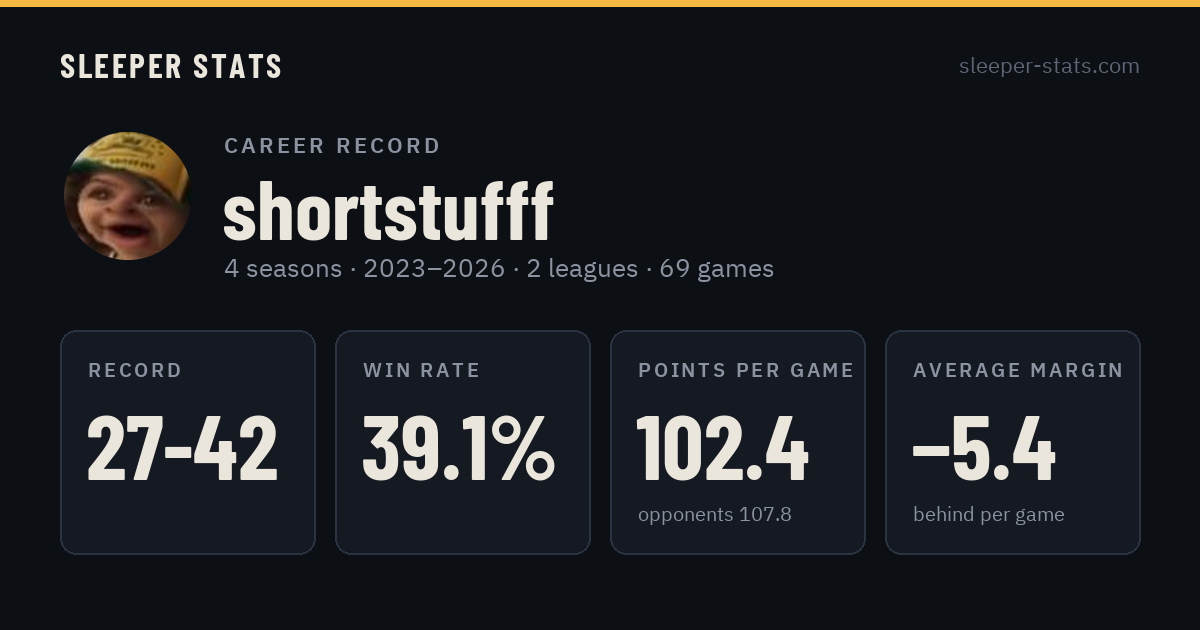
Task: Click the 4 seasons summary text
Action: tap(283, 269)
